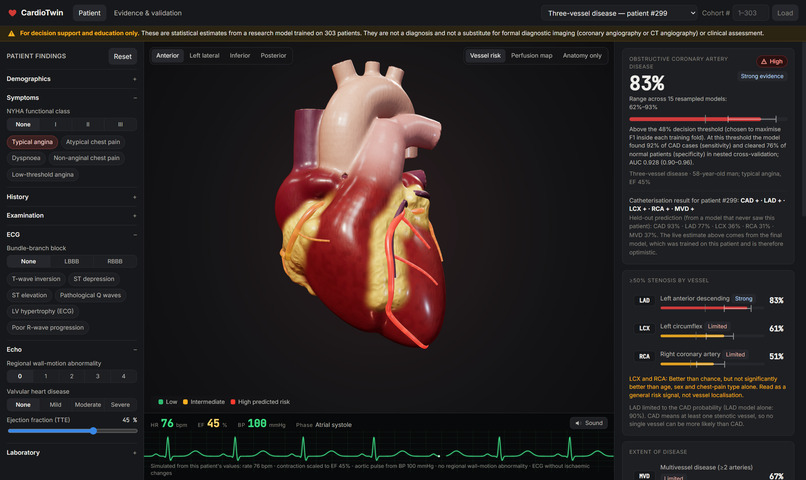
Task: Toggle Low-threshold angina chip
Action: (43, 175)
